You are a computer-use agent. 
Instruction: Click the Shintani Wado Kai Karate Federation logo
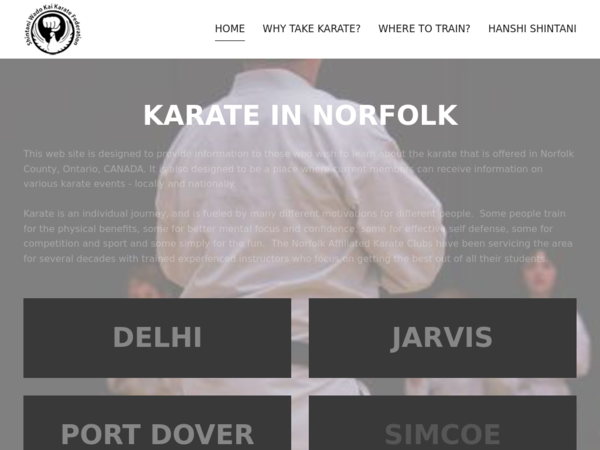click(53, 29)
